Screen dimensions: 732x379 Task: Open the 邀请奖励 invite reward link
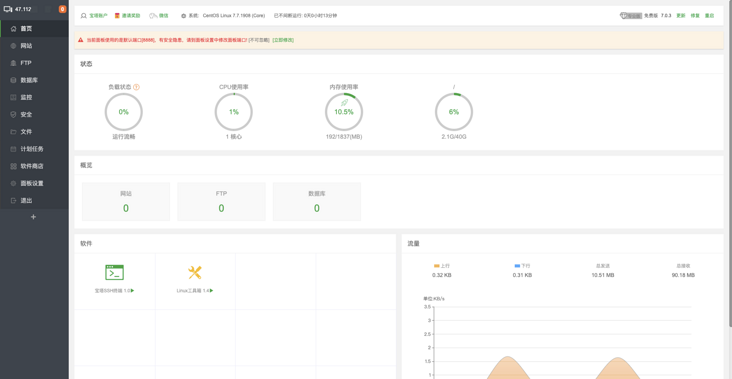[x=131, y=15]
